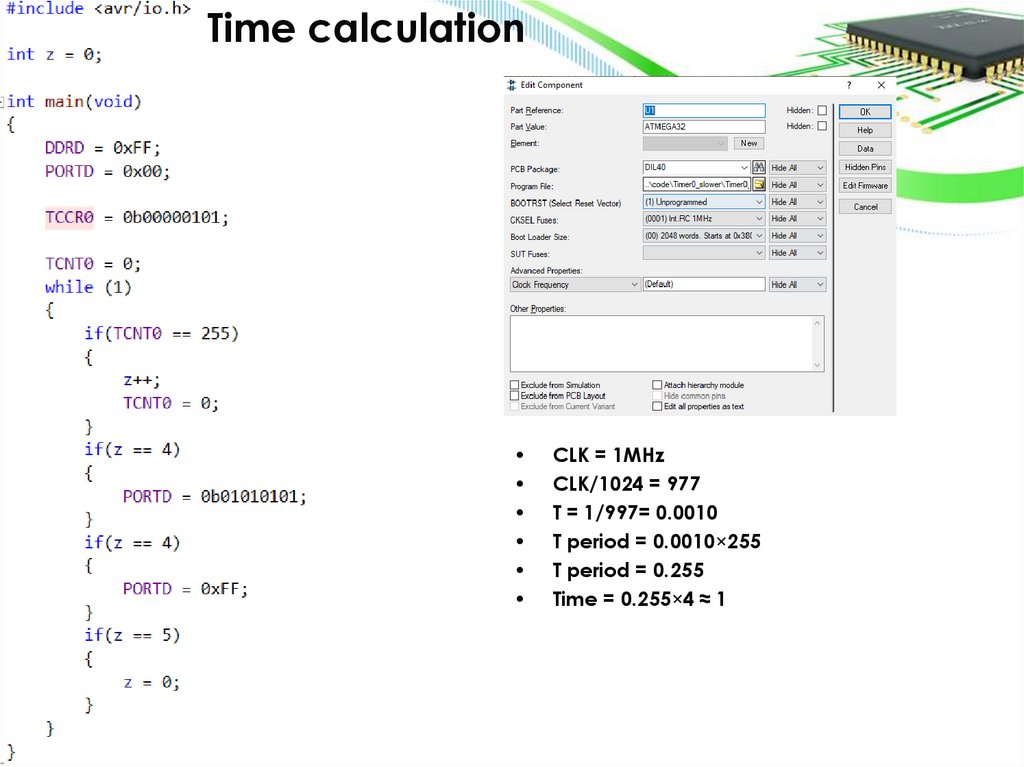Click the 'CLK = 1MHz' bullet text
The width and height of the screenshot is (1024, 767).
coord(609,455)
